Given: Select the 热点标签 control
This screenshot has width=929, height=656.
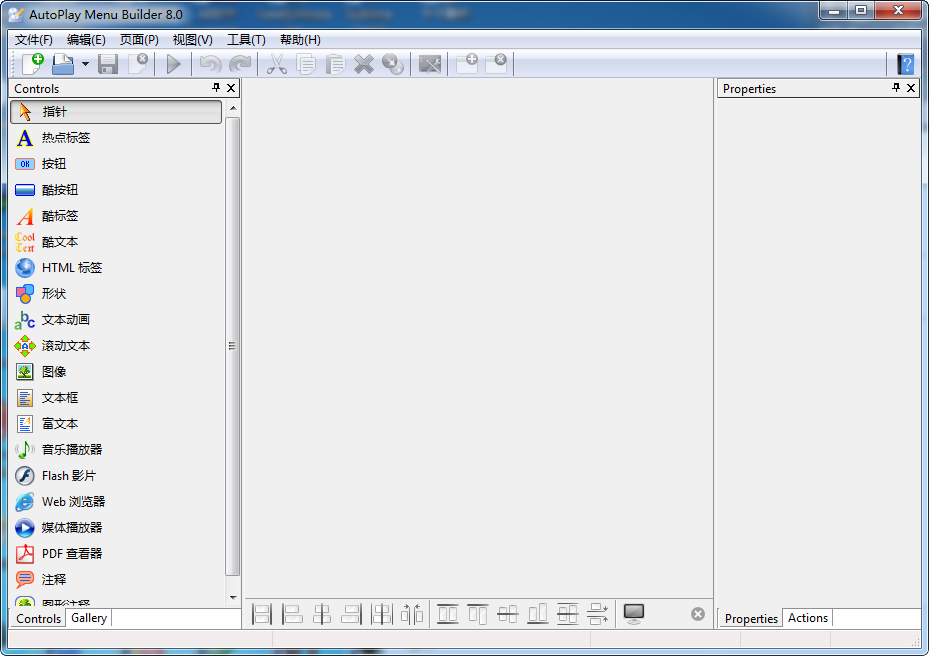Looking at the screenshot, I should coord(116,137).
